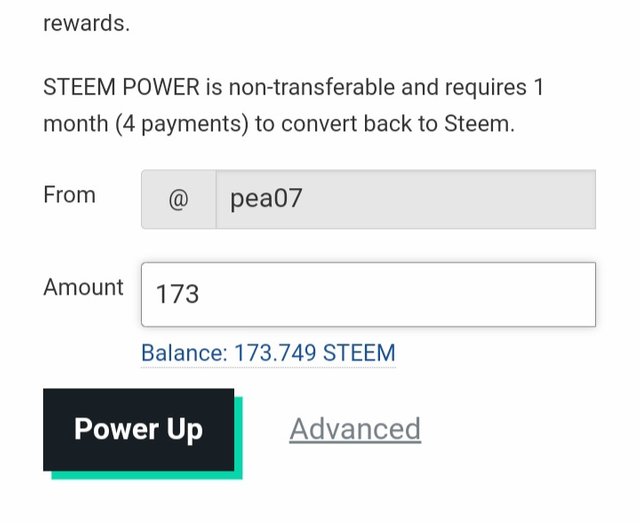640x523 pixels.
Task: Click the From label
Action: coord(69,195)
